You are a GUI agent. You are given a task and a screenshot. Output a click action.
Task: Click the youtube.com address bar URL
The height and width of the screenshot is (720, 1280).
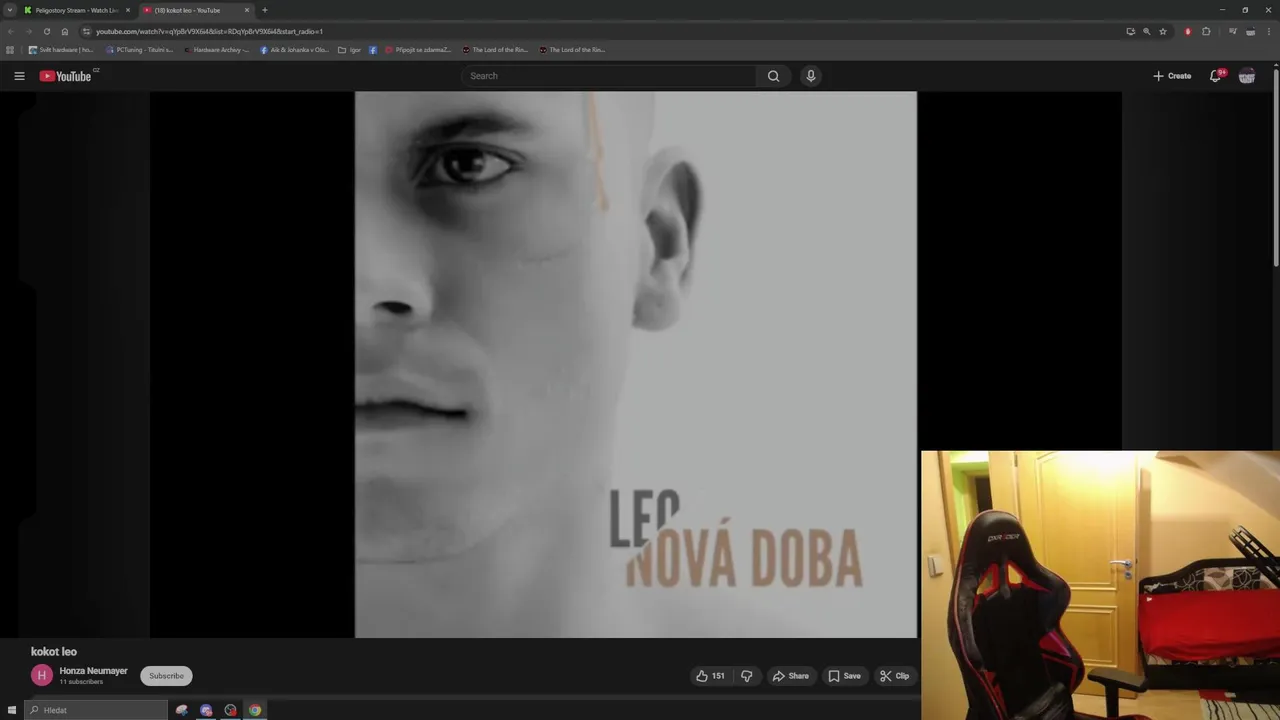point(209,31)
